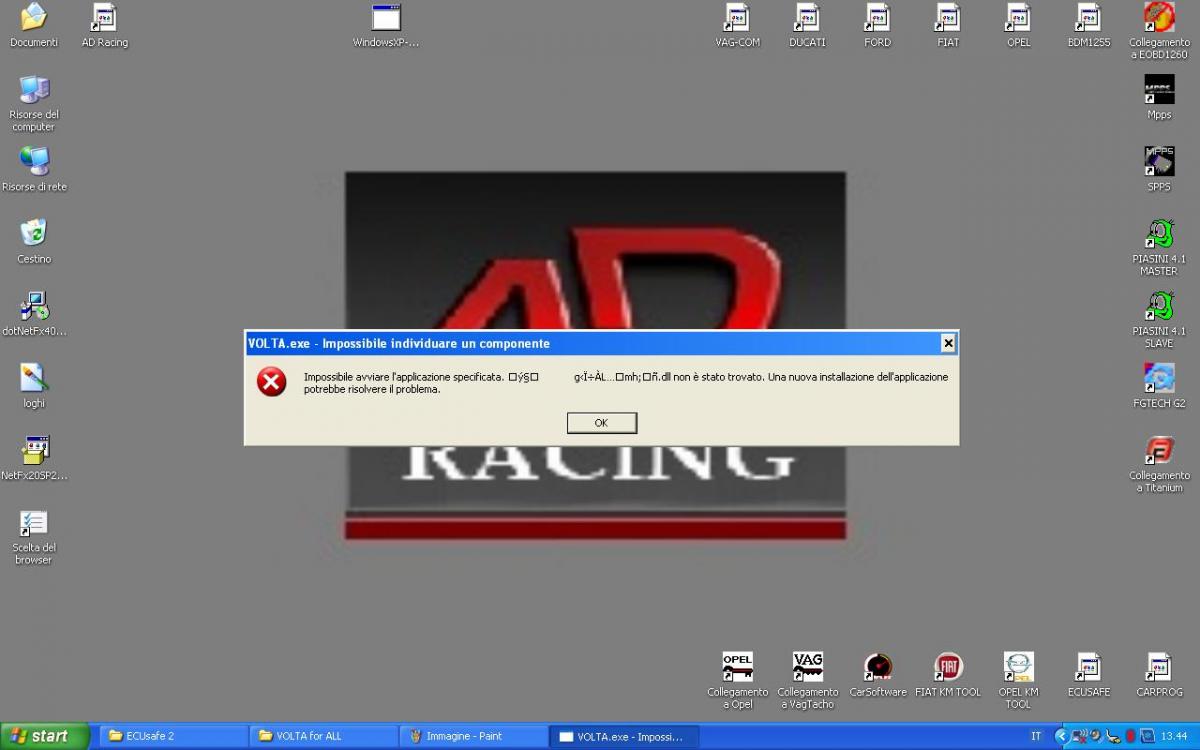
Task: Open Collegamento a Titanium shortcut
Action: pyautogui.click(x=1159, y=463)
